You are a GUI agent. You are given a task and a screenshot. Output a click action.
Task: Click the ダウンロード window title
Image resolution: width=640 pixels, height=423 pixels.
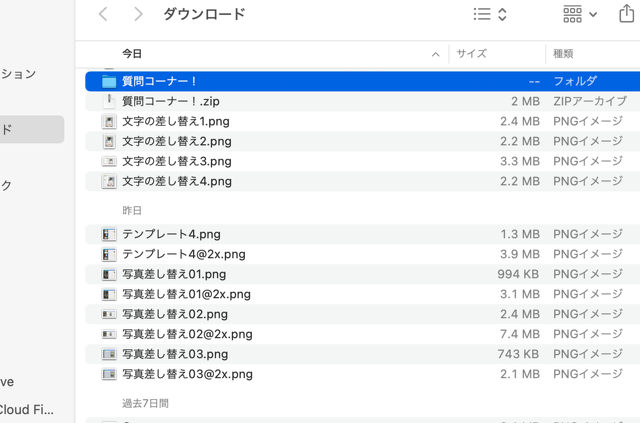pyautogui.click(x=204, y=14)
